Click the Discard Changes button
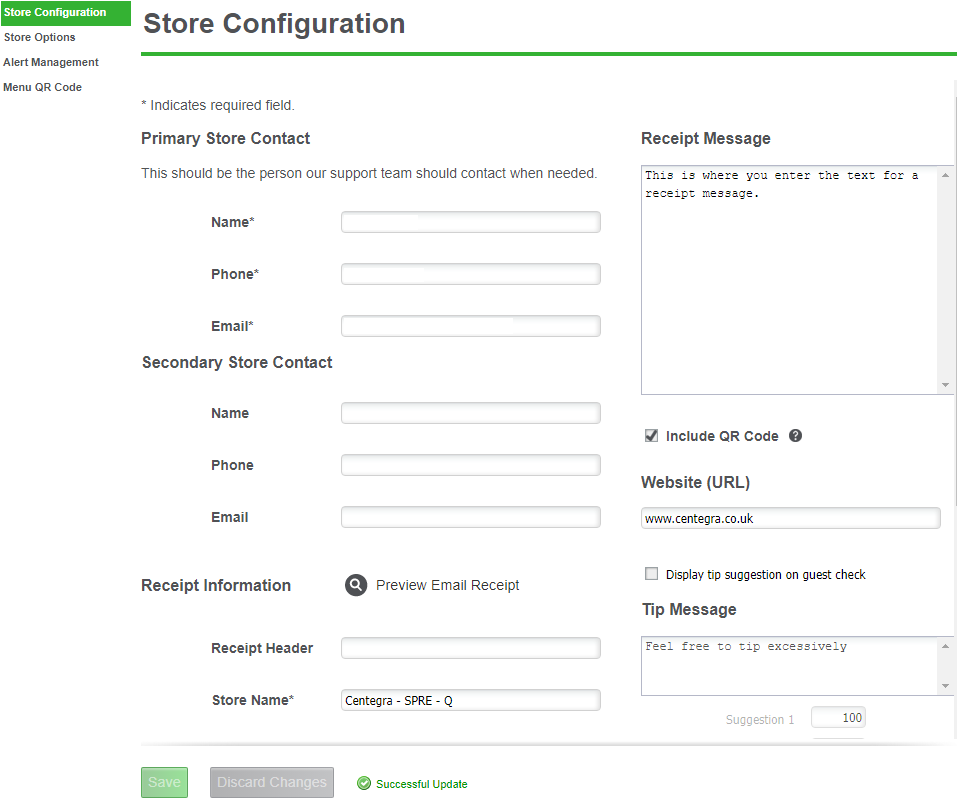Screen dimensions: 957x808 (x=272, y=782)
